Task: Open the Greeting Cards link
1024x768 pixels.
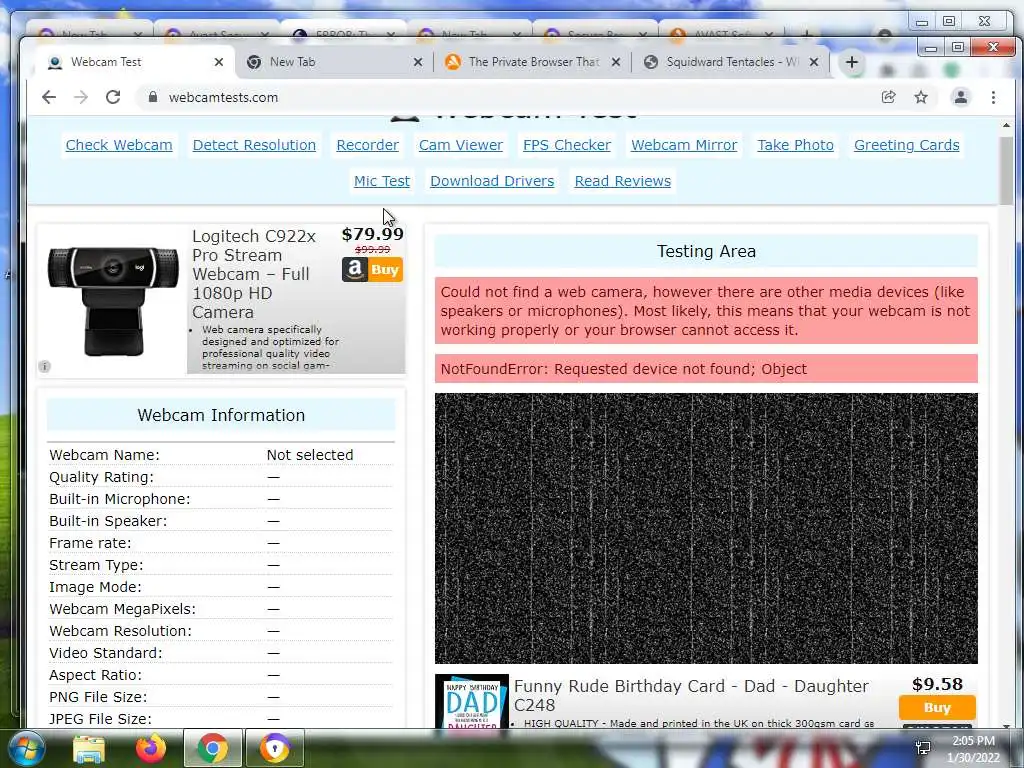Action: [906, 145]
